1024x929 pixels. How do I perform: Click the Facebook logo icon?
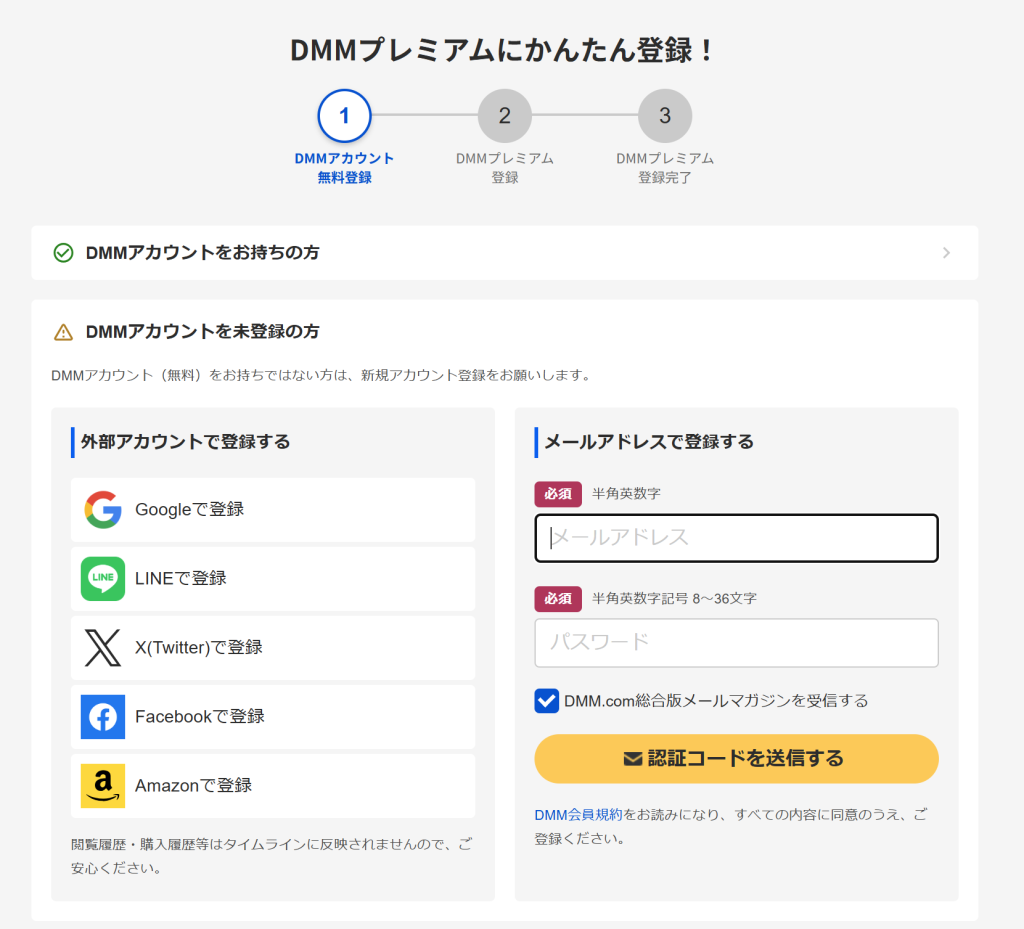[103, 717]
